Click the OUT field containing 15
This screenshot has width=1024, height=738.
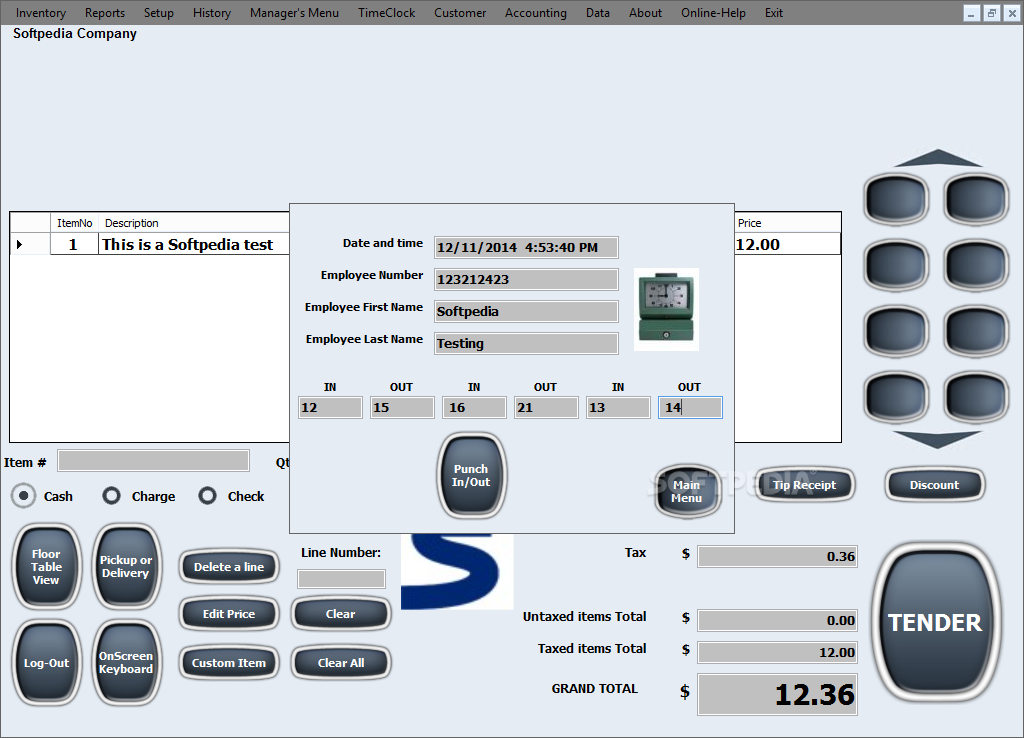(402, 408)
